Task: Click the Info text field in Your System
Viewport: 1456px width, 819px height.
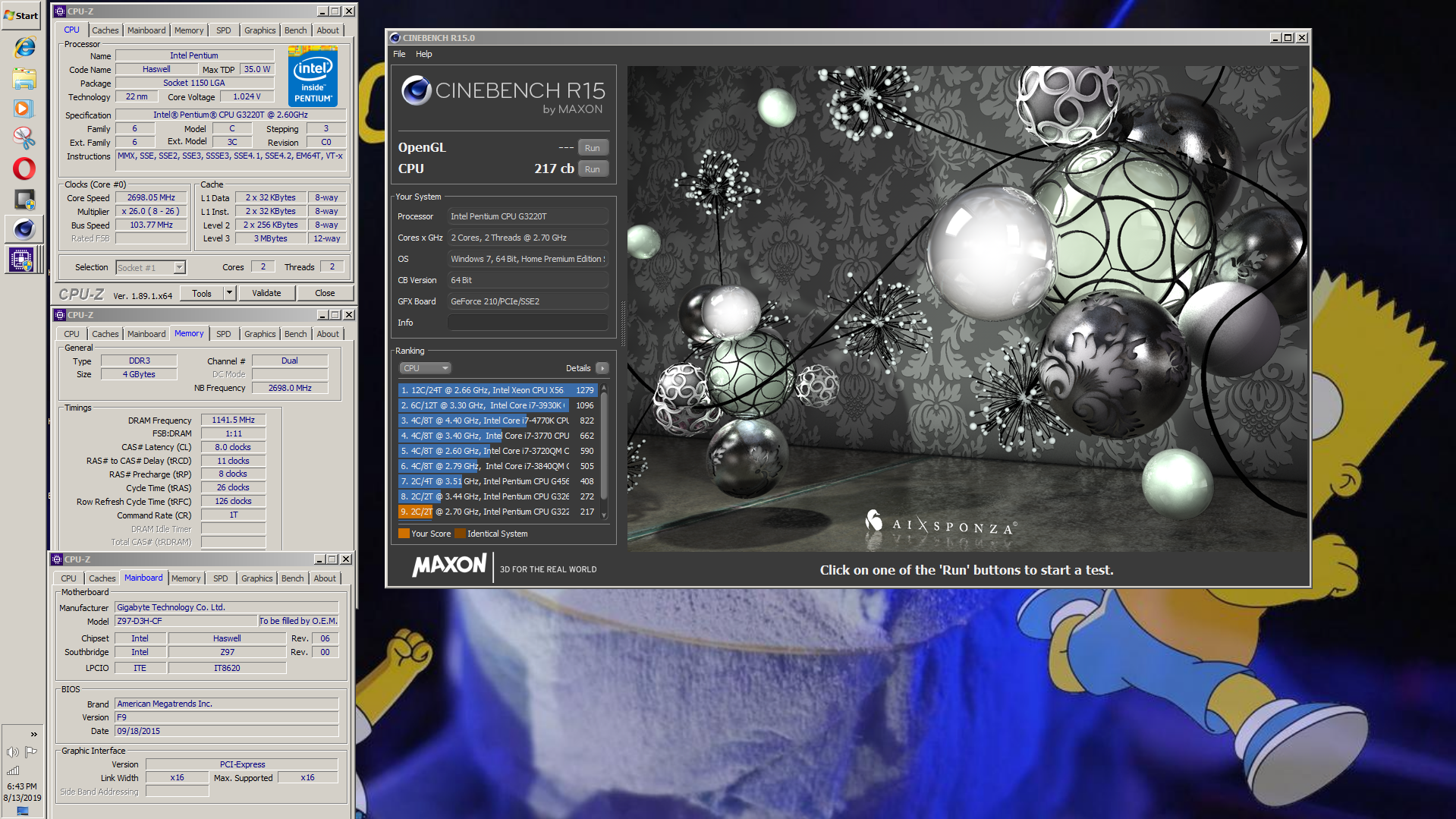Action: coord(527,323)
